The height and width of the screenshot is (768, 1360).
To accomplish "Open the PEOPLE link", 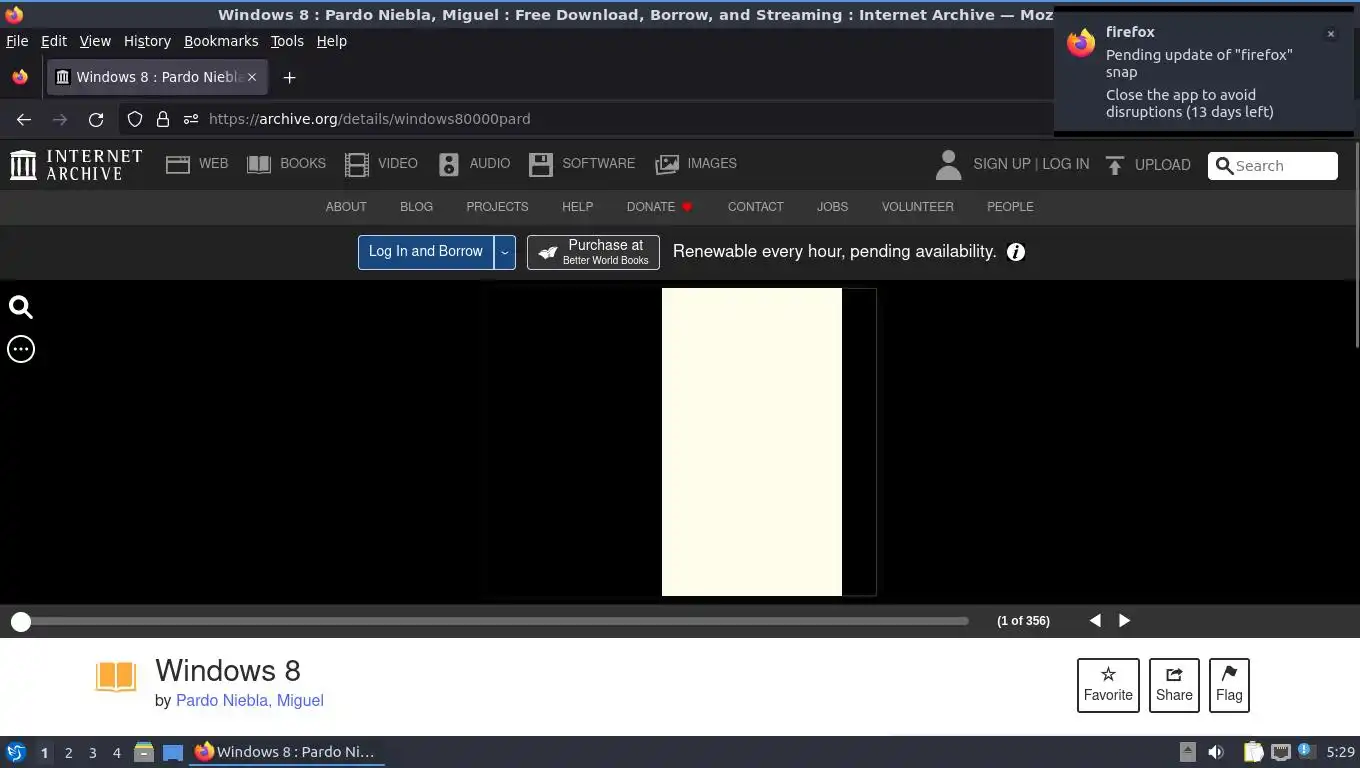I will click(1010, 207).
